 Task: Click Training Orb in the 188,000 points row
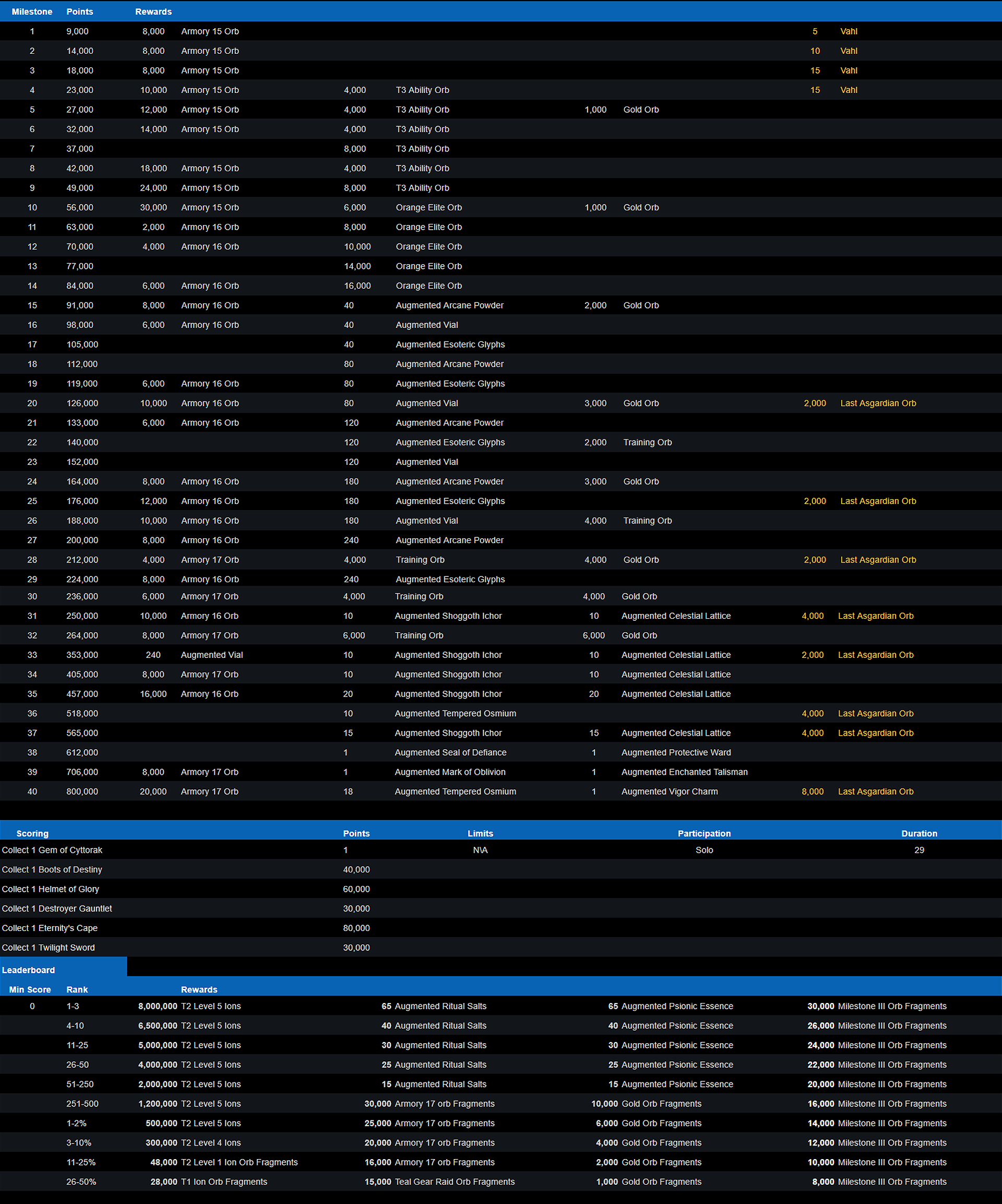[647, 521]
